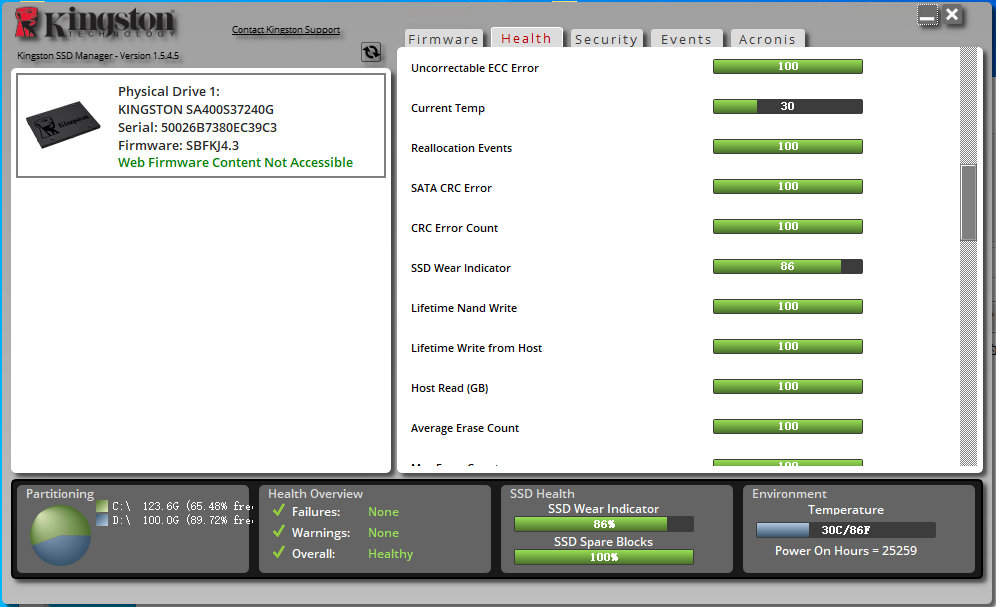Click the D:\ partition color swatch
The height and width of the screenshot is (607, 996).
coord(102,520)
